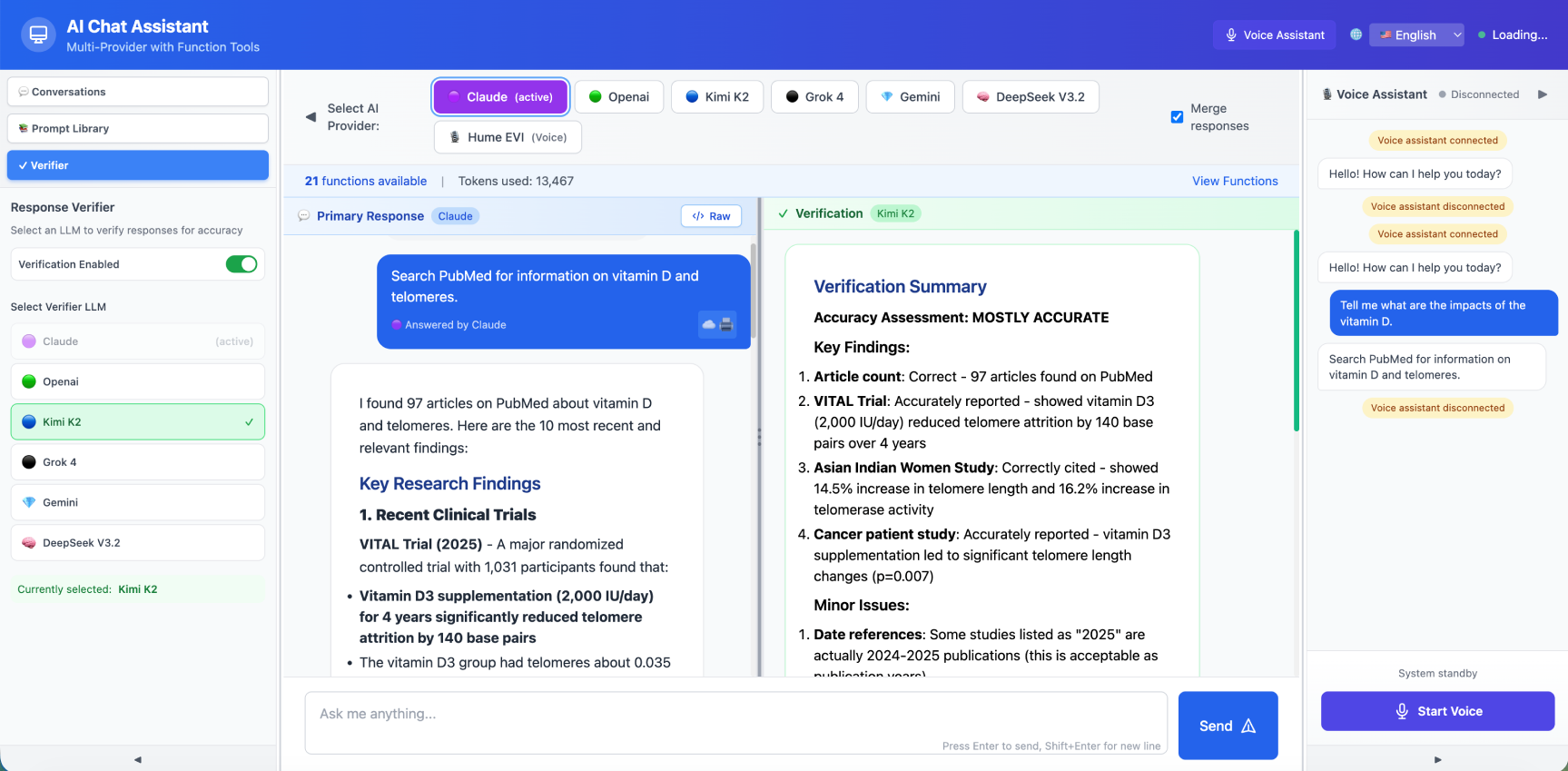Select Kimi K2 as verifier LLM
The image size is (1568, 771).
click(138, 421)
